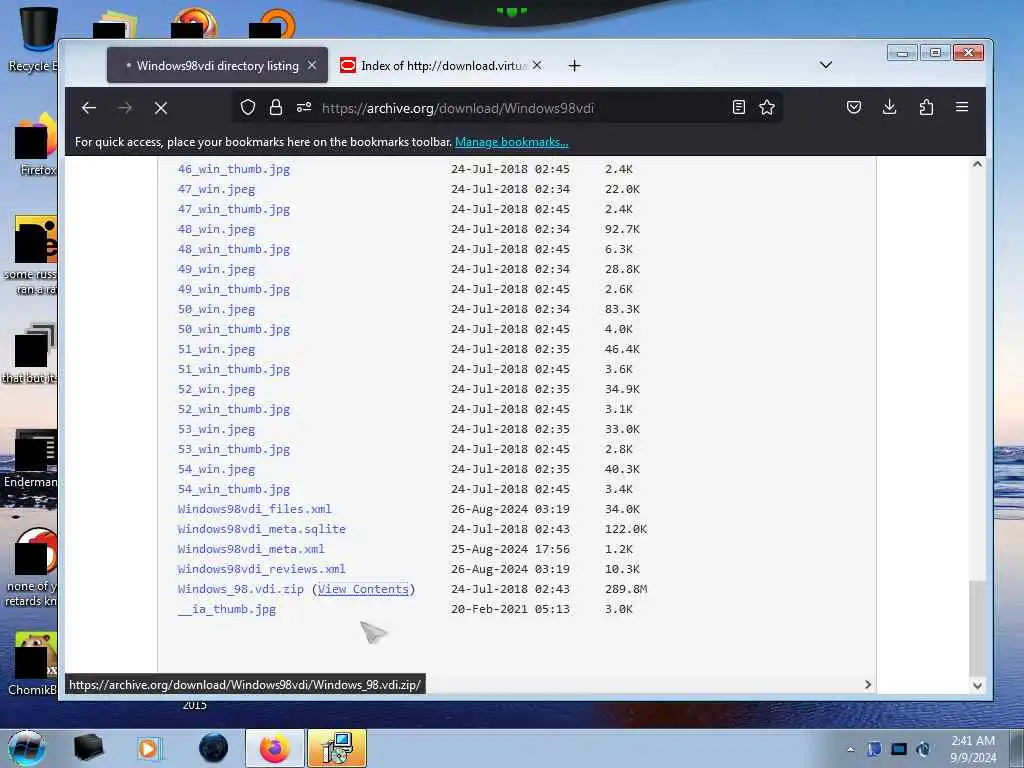The image size is (1024, 768).
Task: Open 53_win_thumb.jpg file link
Action: click(234, 449)
